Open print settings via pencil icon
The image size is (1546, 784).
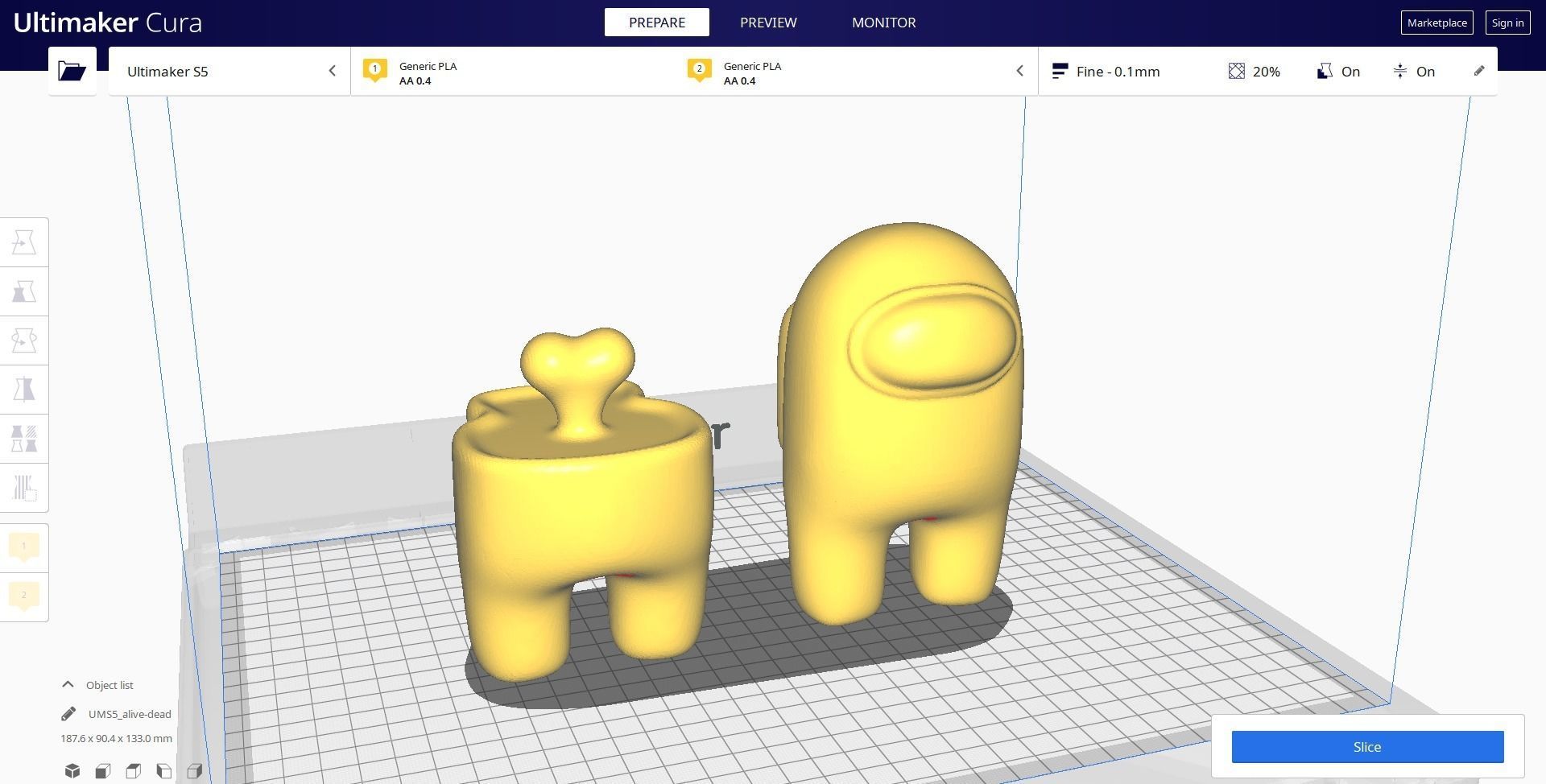point(1479,71)
